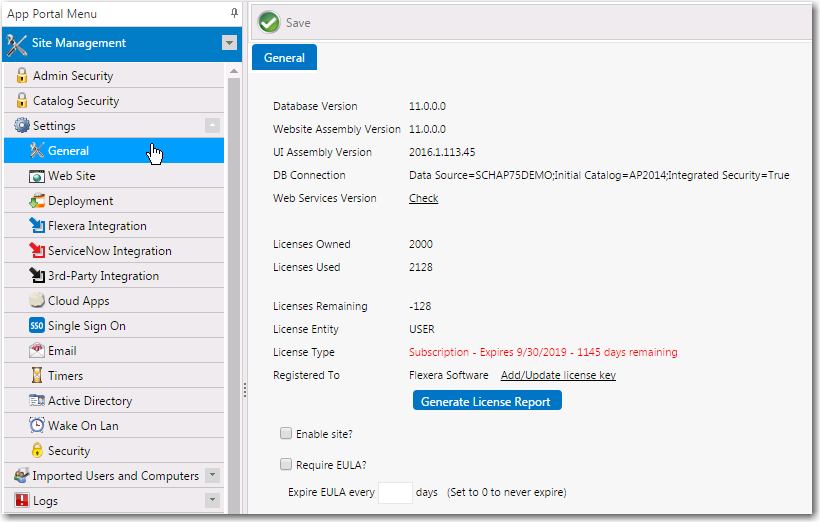Check the 'Require EULA?' checkbox
The height and width of the screenshot is (522, 820).
286,464
